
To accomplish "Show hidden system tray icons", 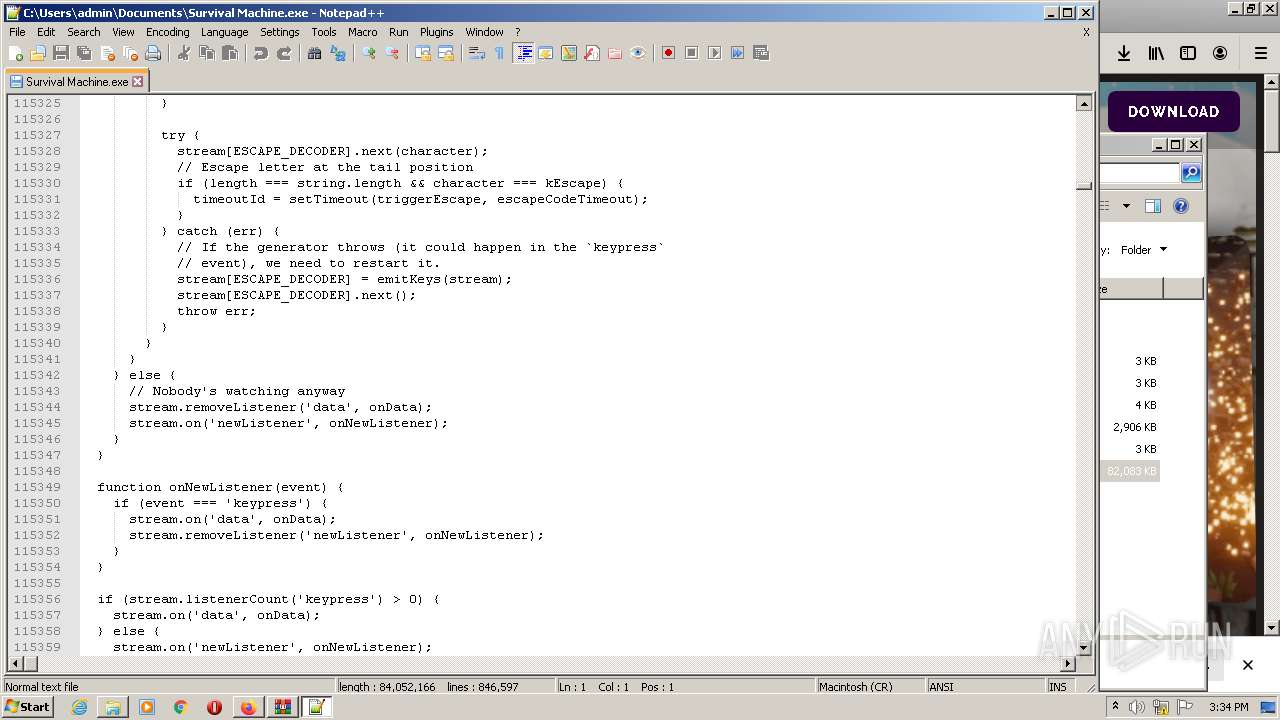I will (1115, 707).
